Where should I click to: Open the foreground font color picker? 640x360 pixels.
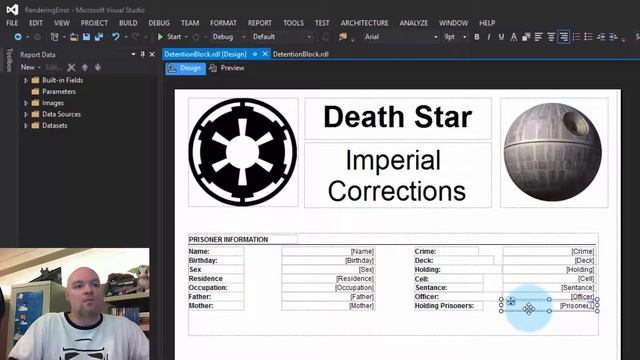[514, 37]
